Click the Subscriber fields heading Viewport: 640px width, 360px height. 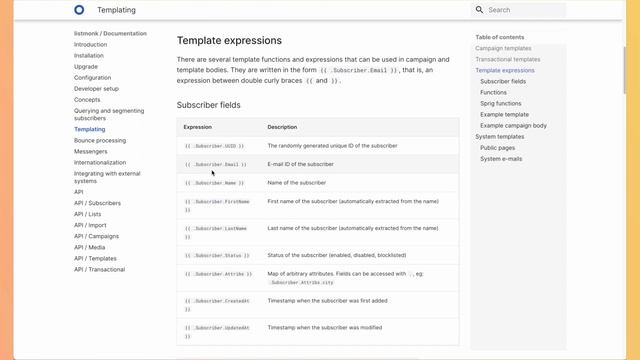coord(209,105)
